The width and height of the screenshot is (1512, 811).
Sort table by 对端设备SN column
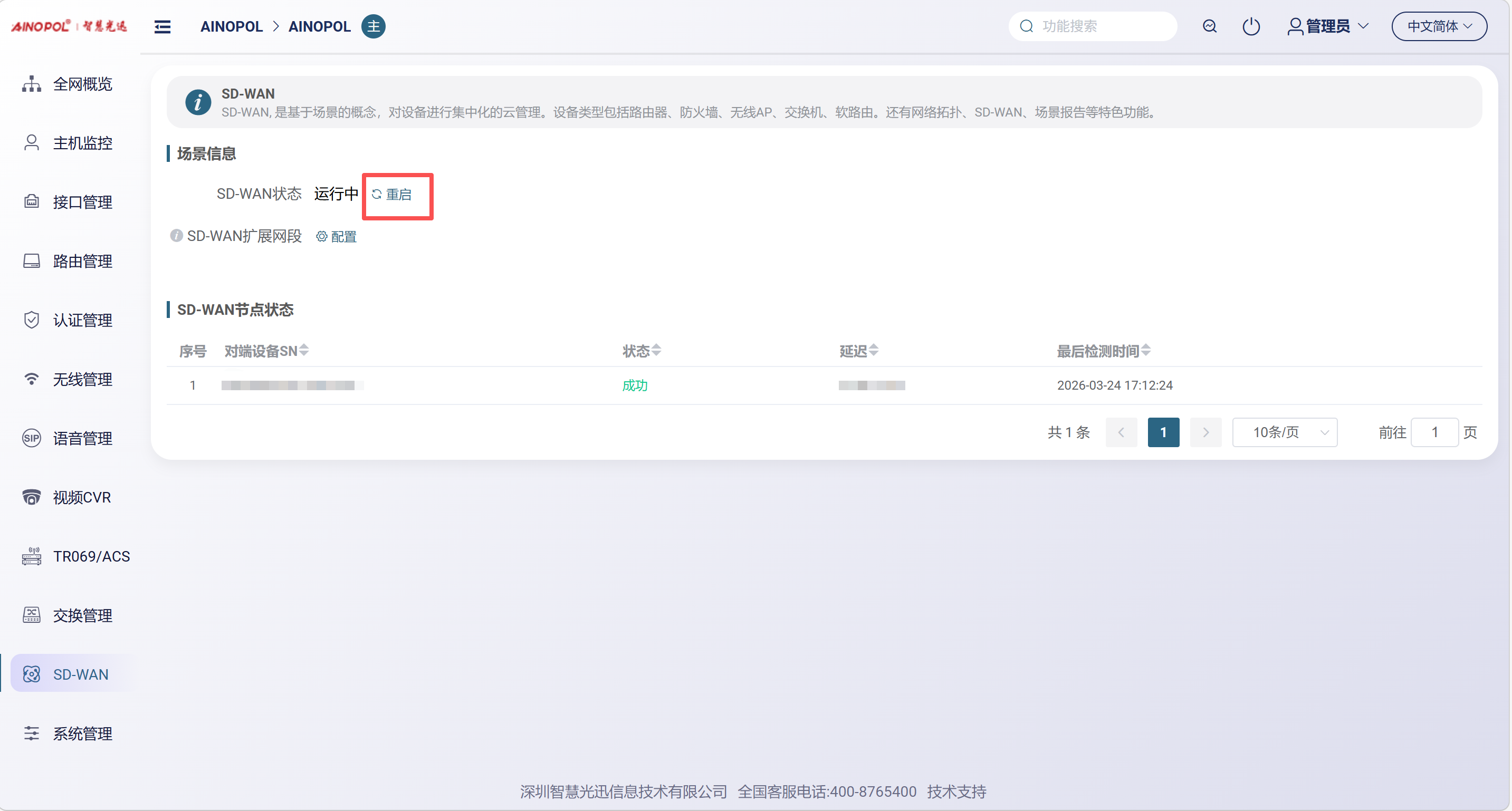click(x=303, y=350)
